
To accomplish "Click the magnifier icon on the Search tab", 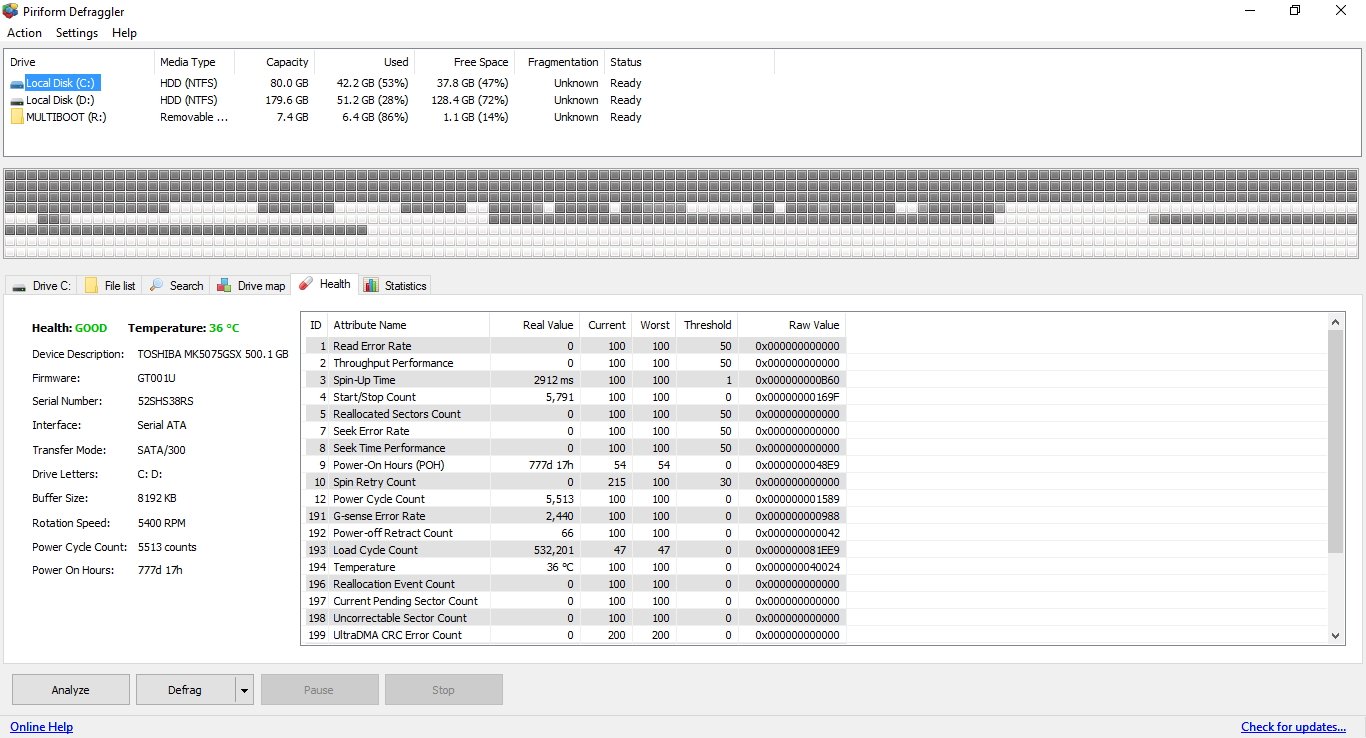I will click(x=156, y=285).
